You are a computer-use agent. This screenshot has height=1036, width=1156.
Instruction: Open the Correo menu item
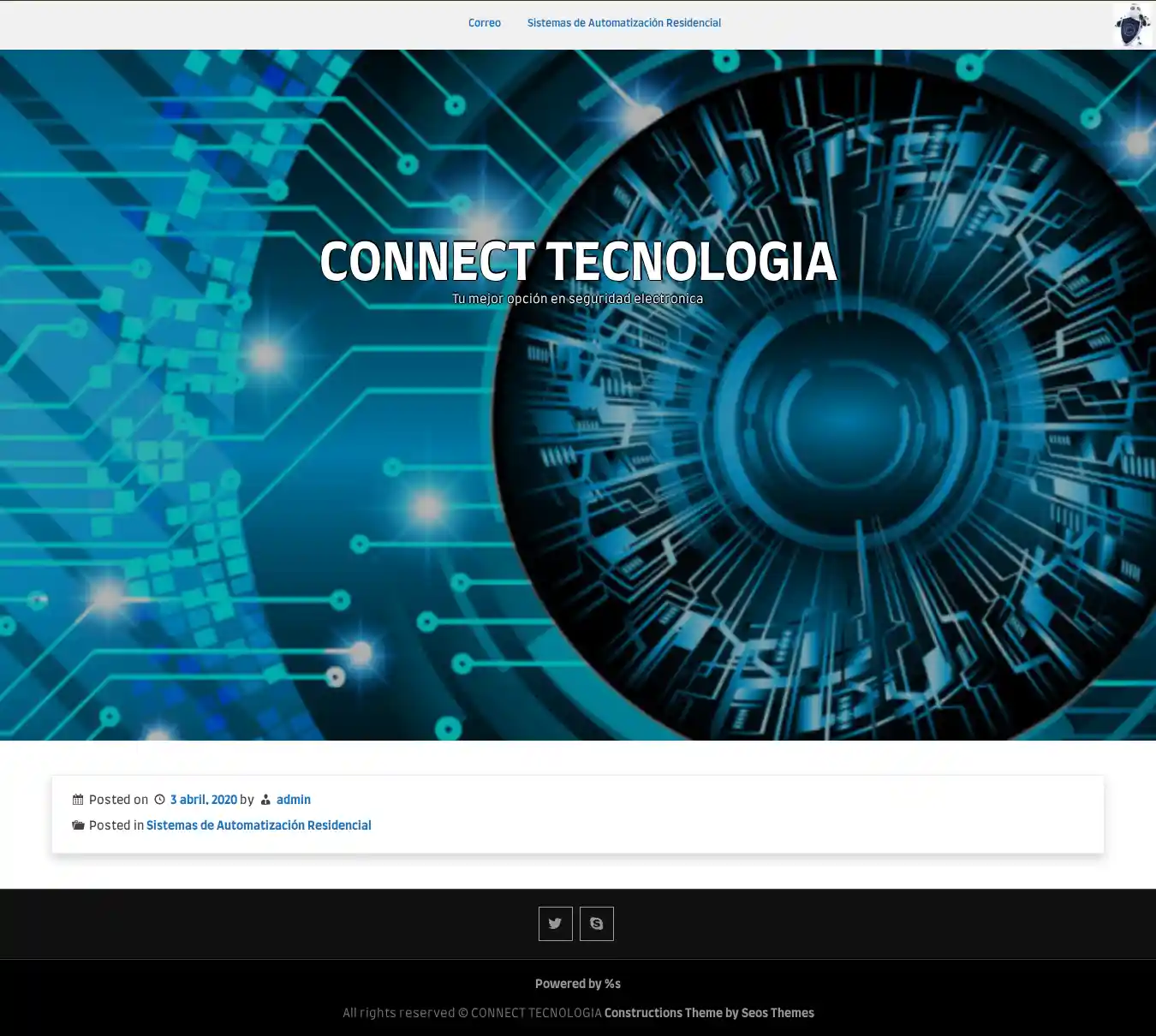pyautogui.click(x=484, y=23)
